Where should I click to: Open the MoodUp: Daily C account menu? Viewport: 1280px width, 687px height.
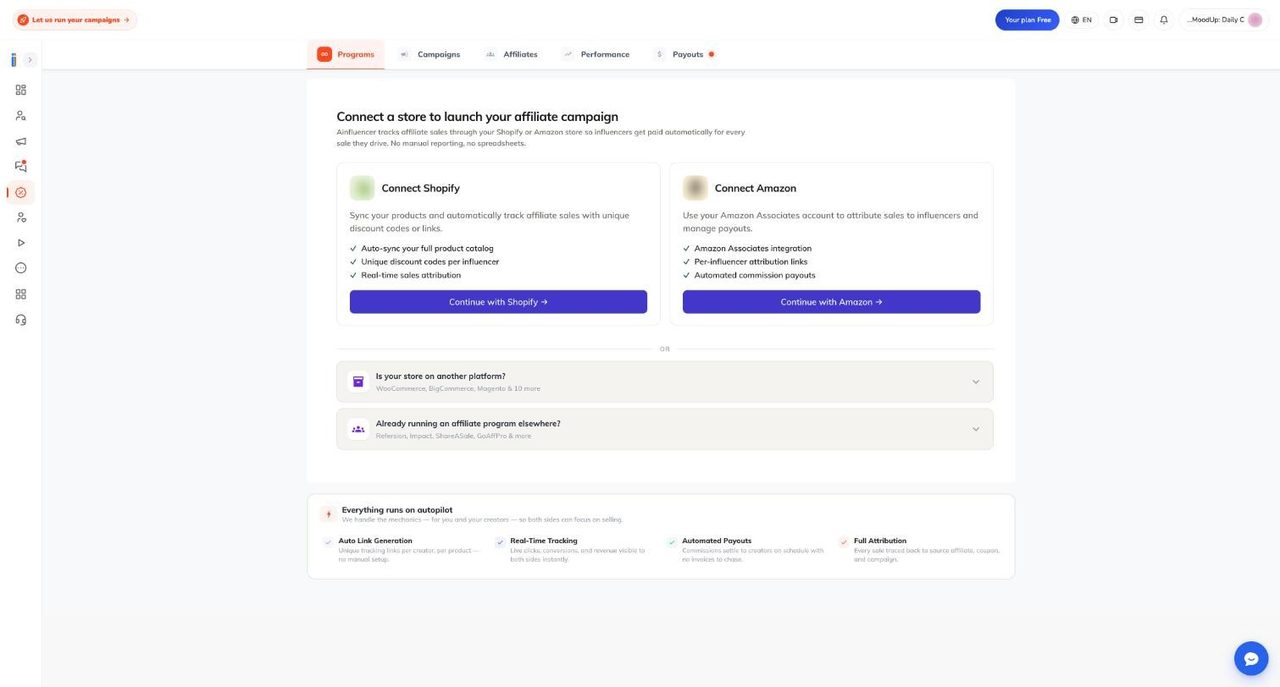pos(1224,20)
